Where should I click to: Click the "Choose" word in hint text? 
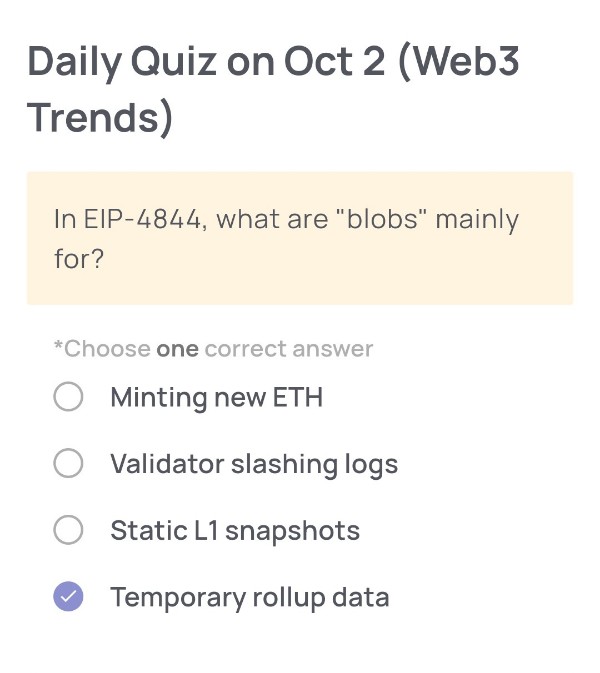107,349
